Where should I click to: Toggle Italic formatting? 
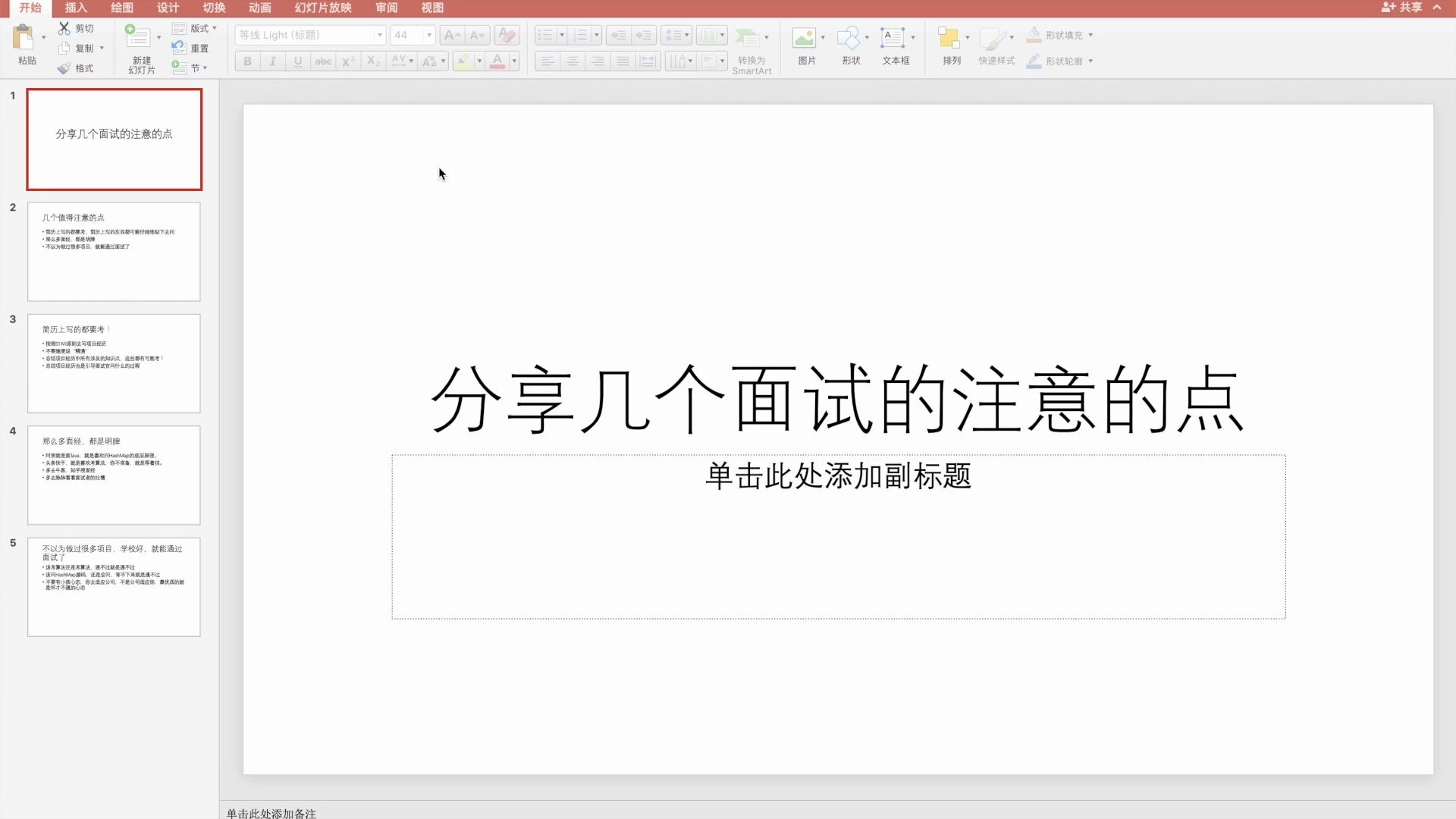coord(273,61)
